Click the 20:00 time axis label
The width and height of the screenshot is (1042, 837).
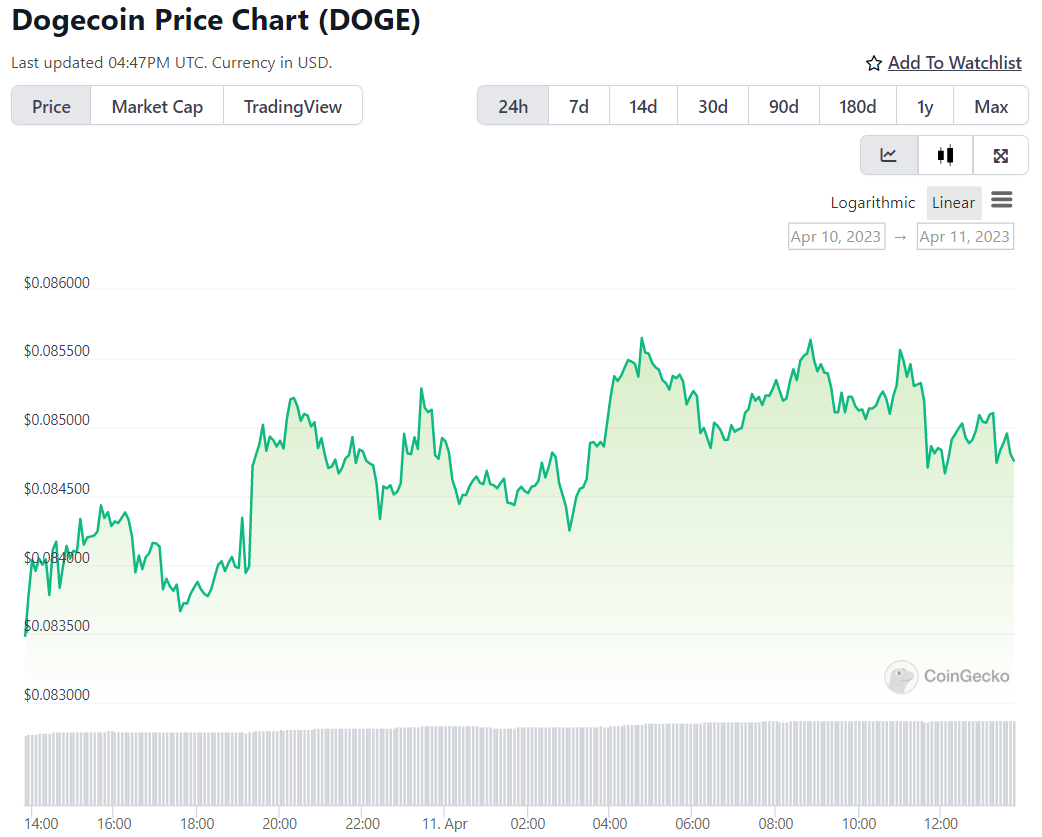(280, 824)
